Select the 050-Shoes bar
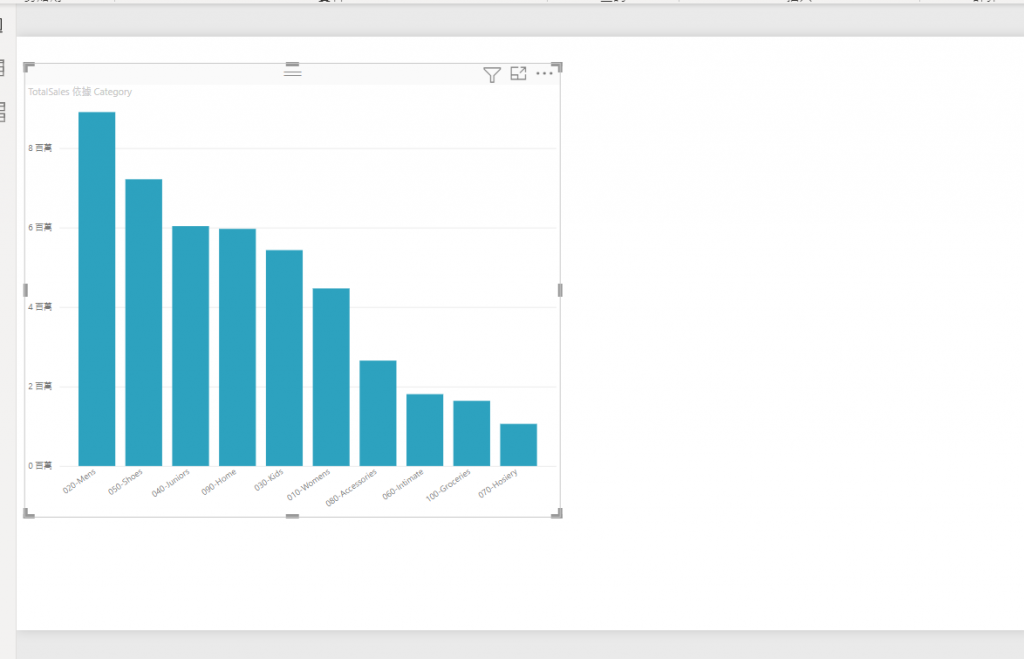The width and height of the screenshot is (1024, 659). pos(144,322)
